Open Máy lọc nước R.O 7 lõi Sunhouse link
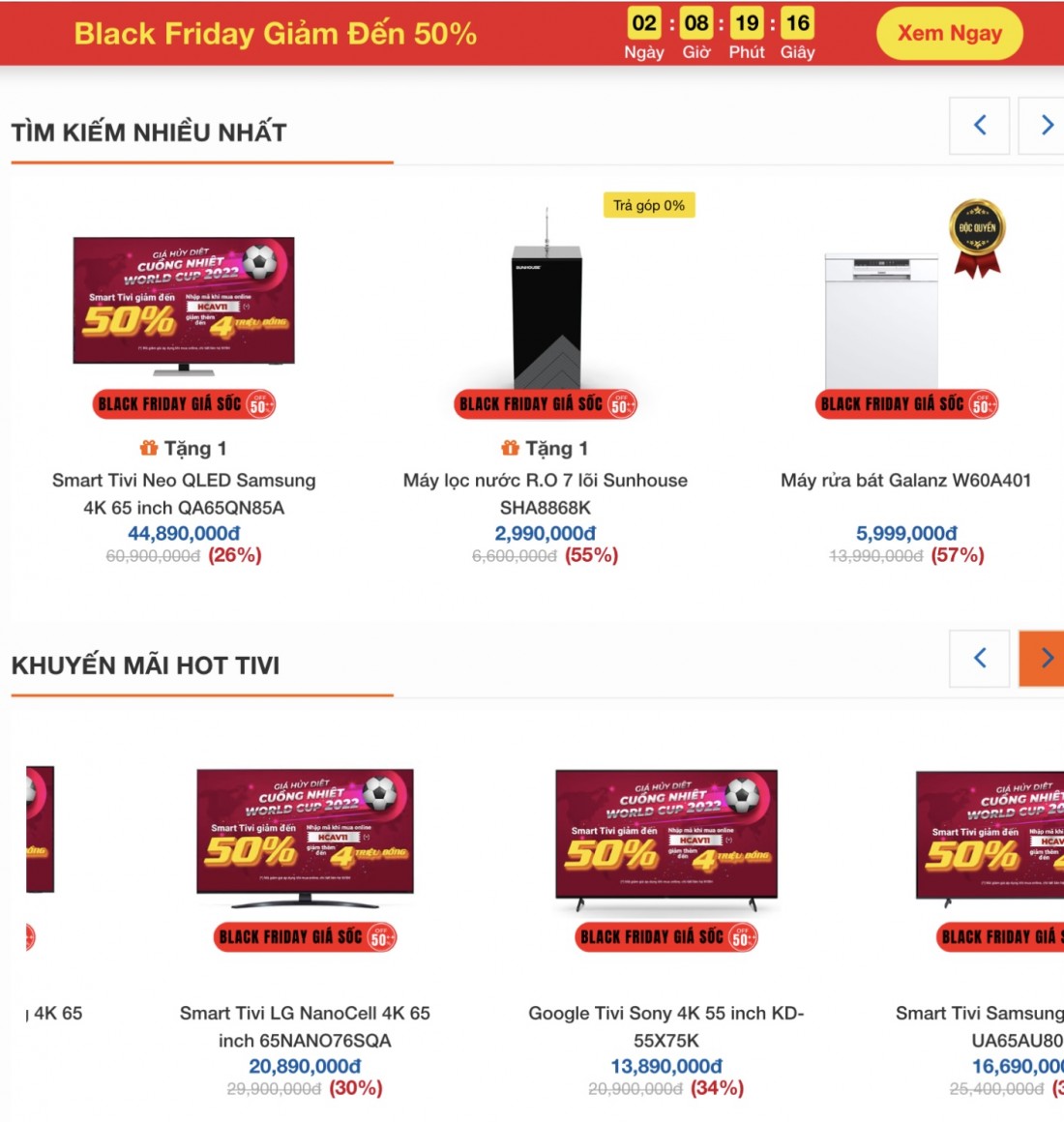Image resolution: width=1064 pixels, height=1122 pixels. click(546, 493)
